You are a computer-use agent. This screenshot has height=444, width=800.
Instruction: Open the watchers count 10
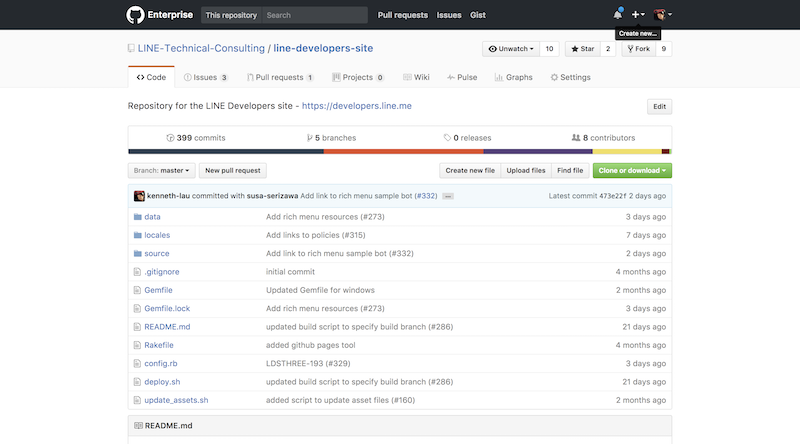549,49
